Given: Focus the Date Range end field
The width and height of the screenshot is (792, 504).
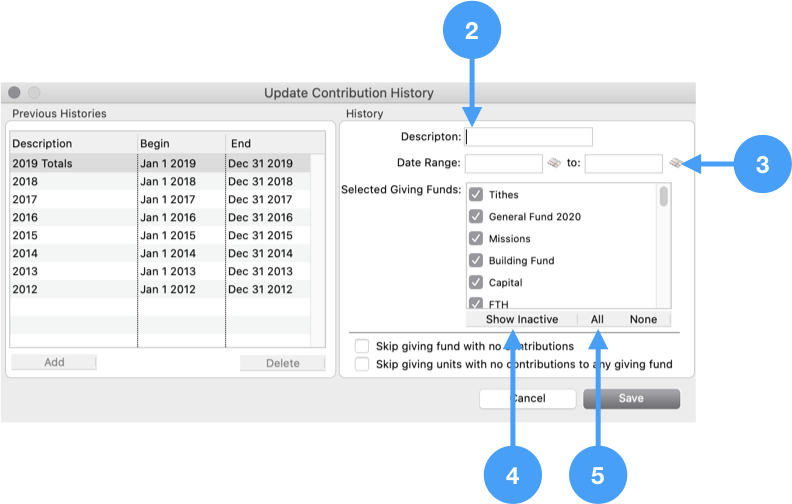Looking at the screenshot, I should [624, 163].
